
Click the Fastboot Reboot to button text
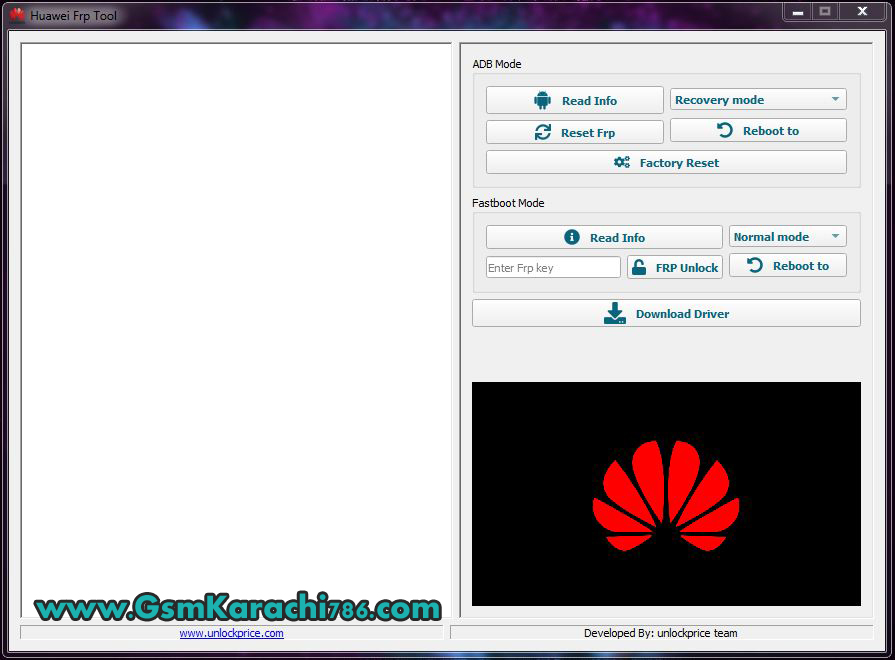coord(800,266)
